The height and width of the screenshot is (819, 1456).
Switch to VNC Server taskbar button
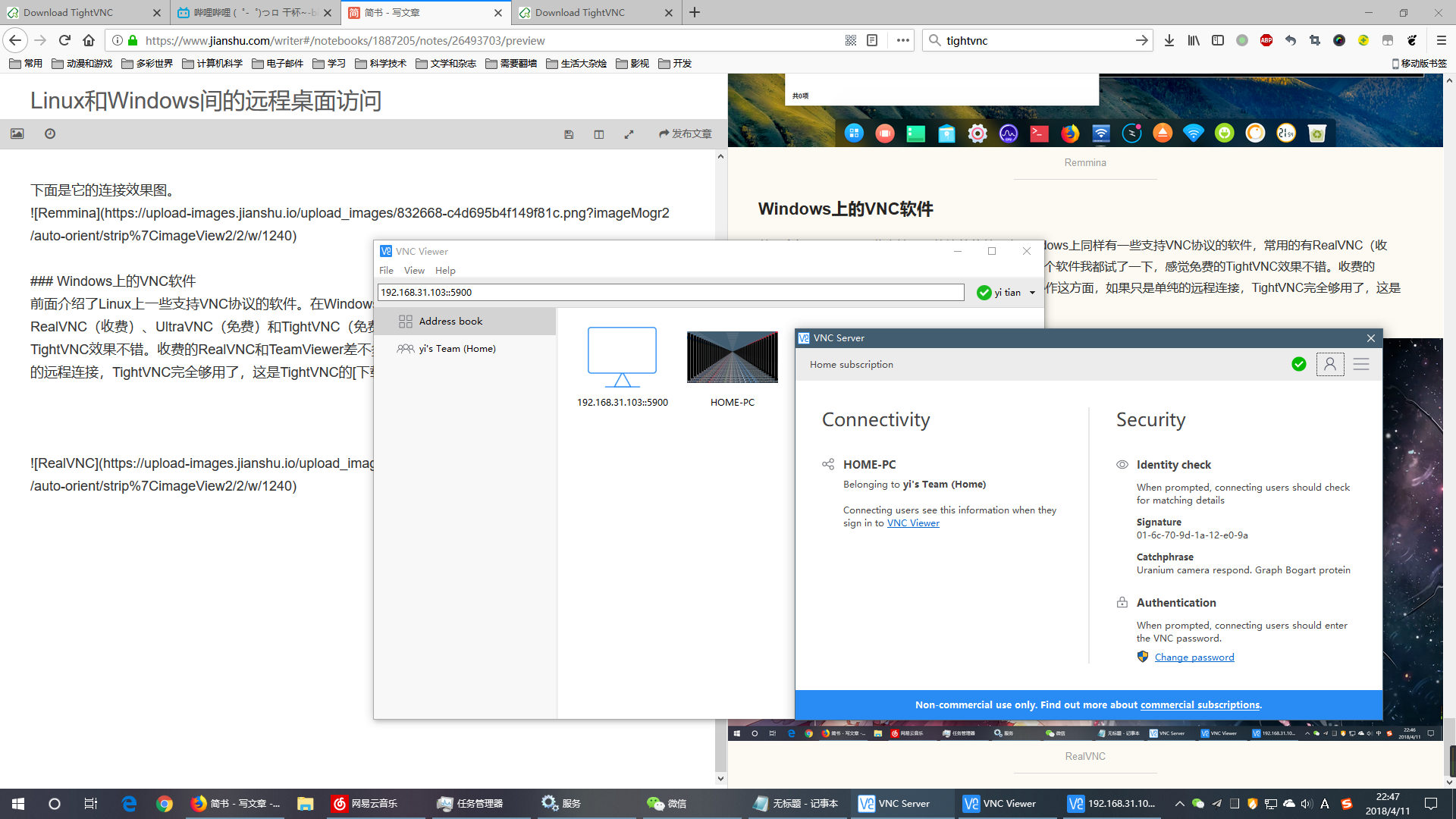[904, 804]
